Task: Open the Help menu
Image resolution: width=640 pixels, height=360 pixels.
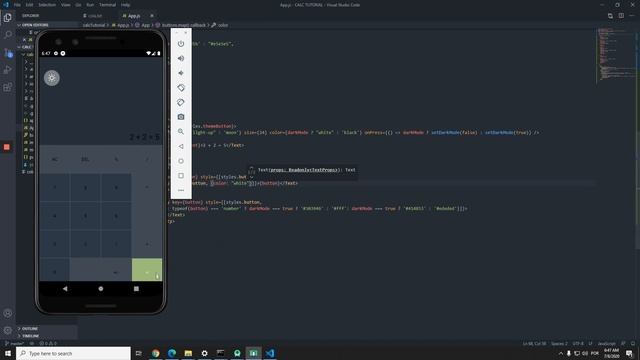Action: pyautogui.click(x=125, y=5)
